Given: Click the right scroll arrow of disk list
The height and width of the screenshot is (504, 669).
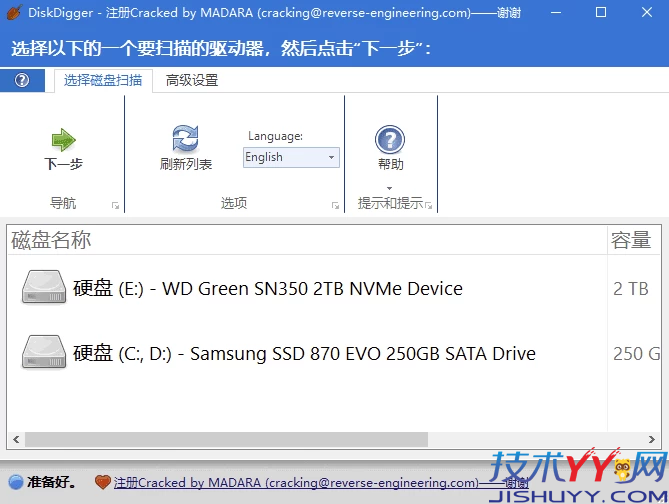Looking at the screenshot, I should coord(652,439).
